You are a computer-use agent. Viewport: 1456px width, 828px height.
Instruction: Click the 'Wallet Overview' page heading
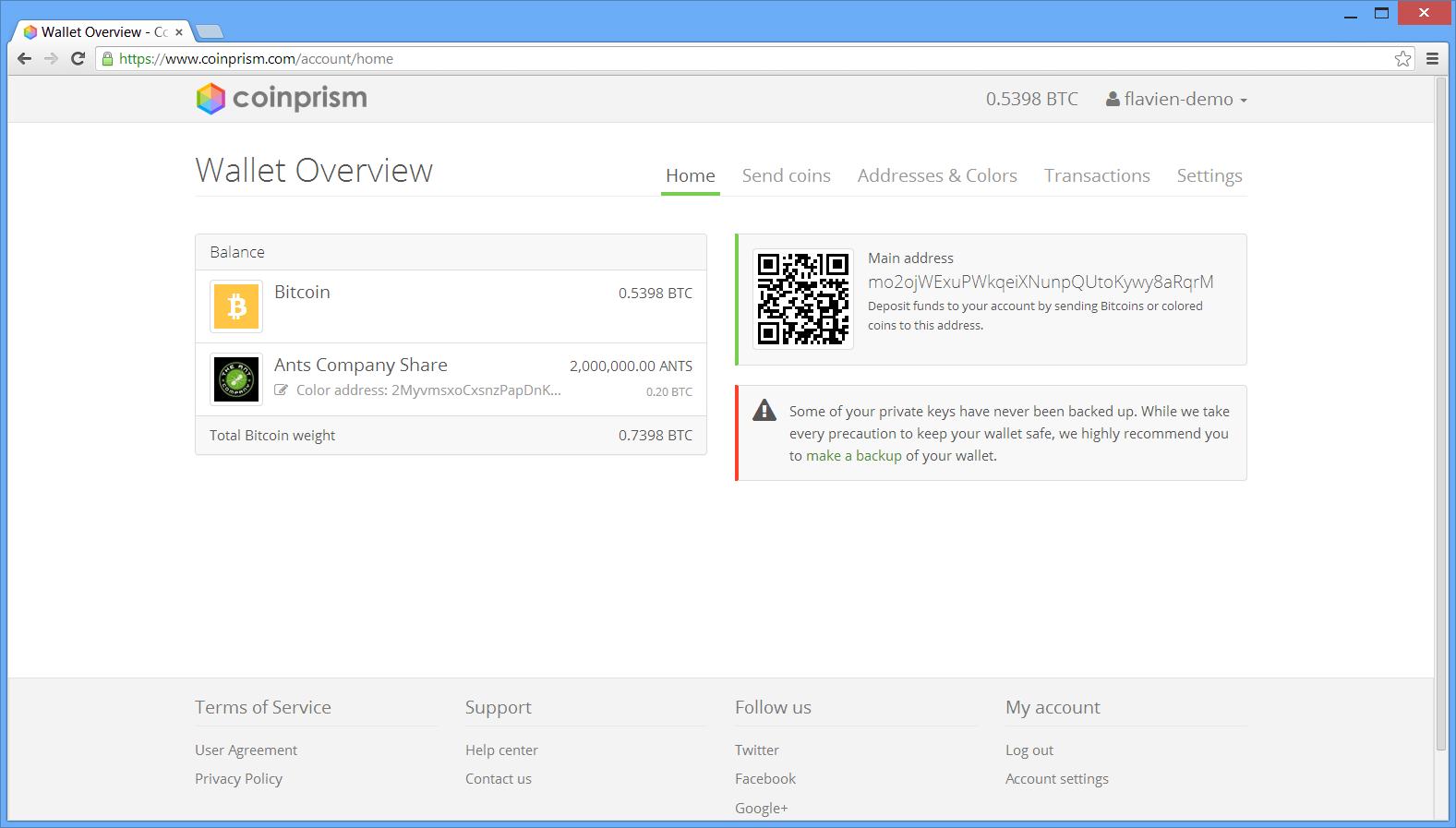(x=314, y=171)
